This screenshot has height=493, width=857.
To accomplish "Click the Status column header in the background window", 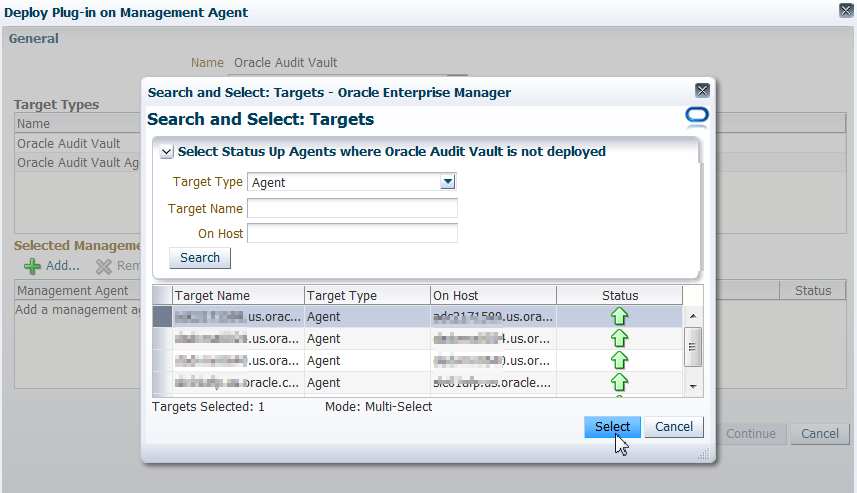I will pos(813,290).
